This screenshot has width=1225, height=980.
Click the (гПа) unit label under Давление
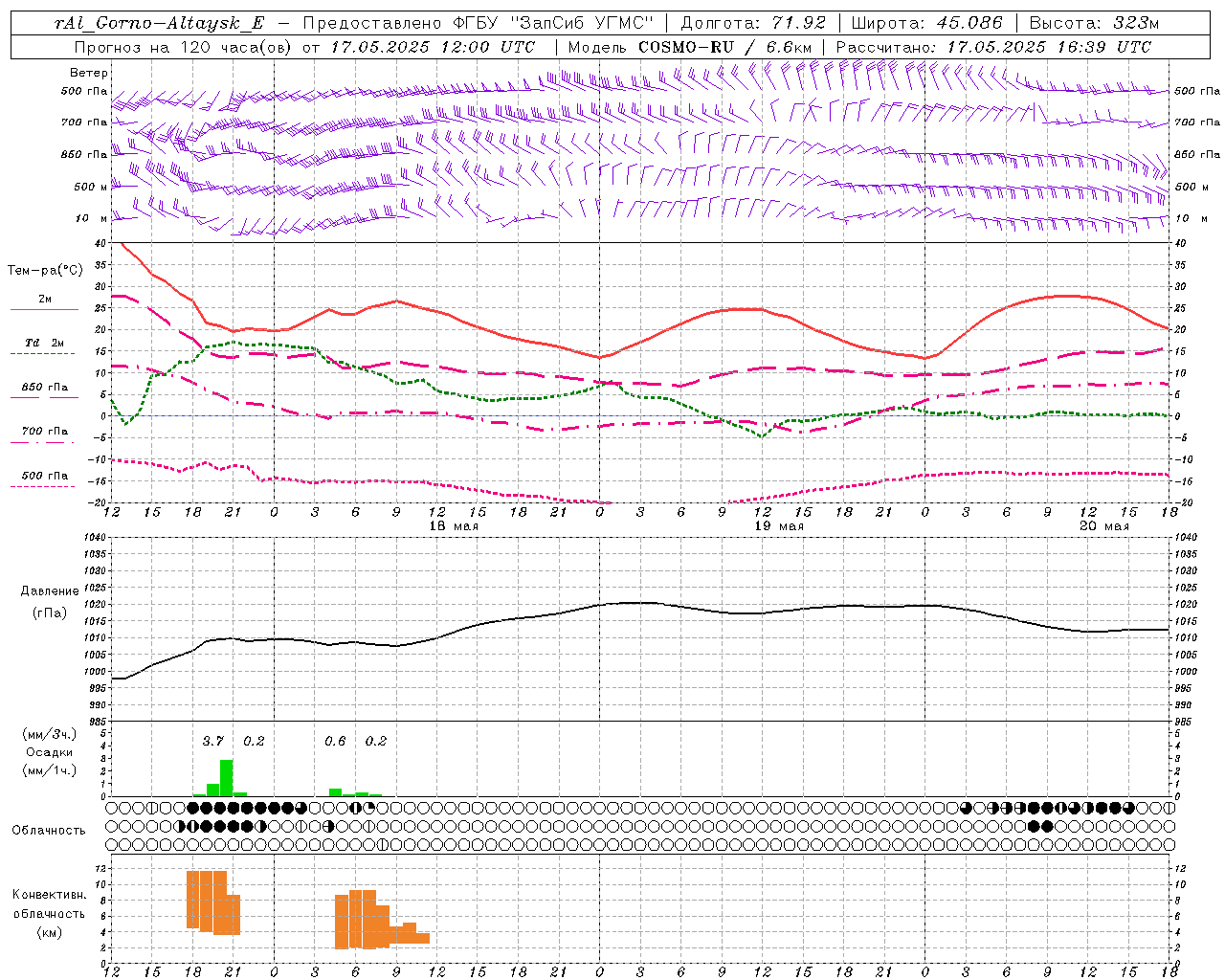pyautogui.click(x=50, y=613)
